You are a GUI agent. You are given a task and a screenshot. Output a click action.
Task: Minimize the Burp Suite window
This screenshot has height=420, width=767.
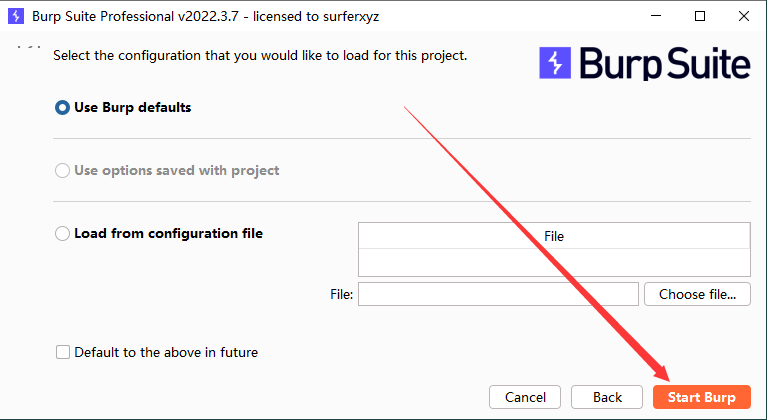pos(655,16)
